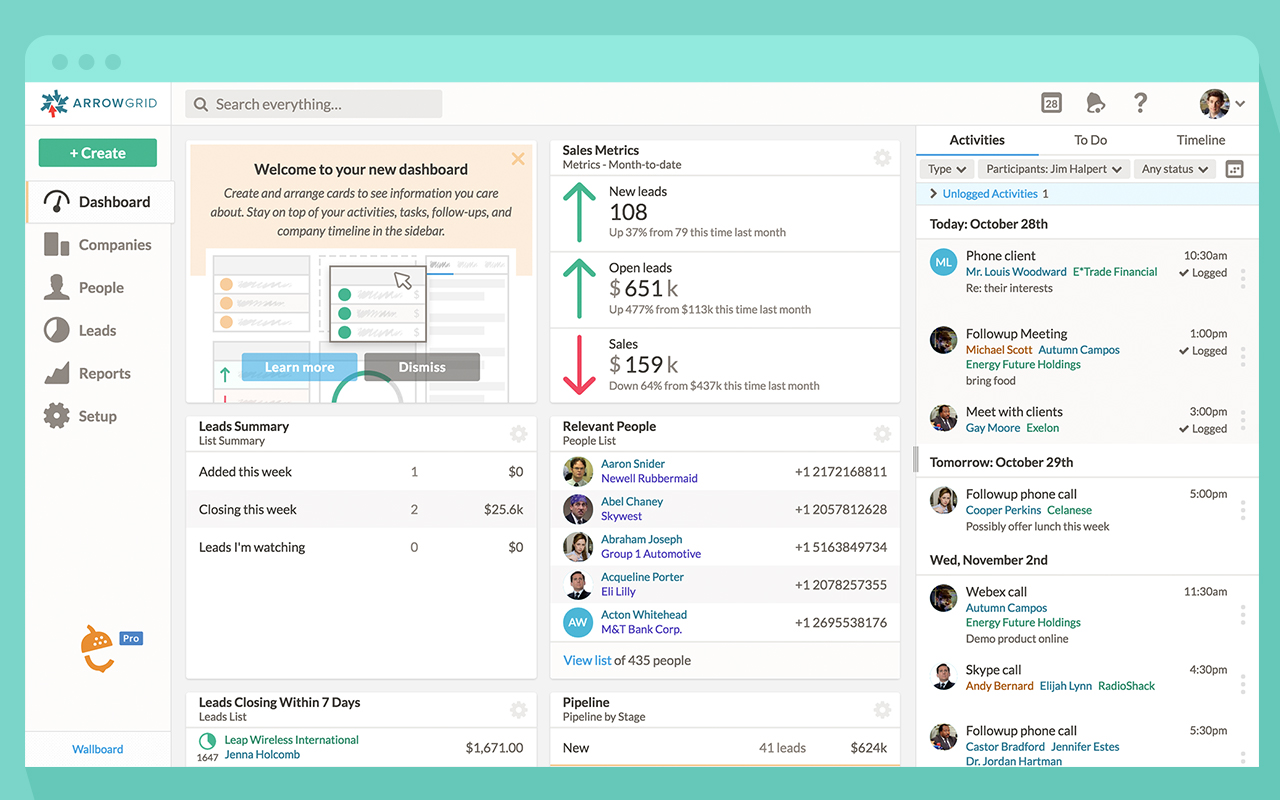The image size is (1280, 800).
Task: Open the Participants: Jim Halpert dropdown
Action: (1053, 168)
